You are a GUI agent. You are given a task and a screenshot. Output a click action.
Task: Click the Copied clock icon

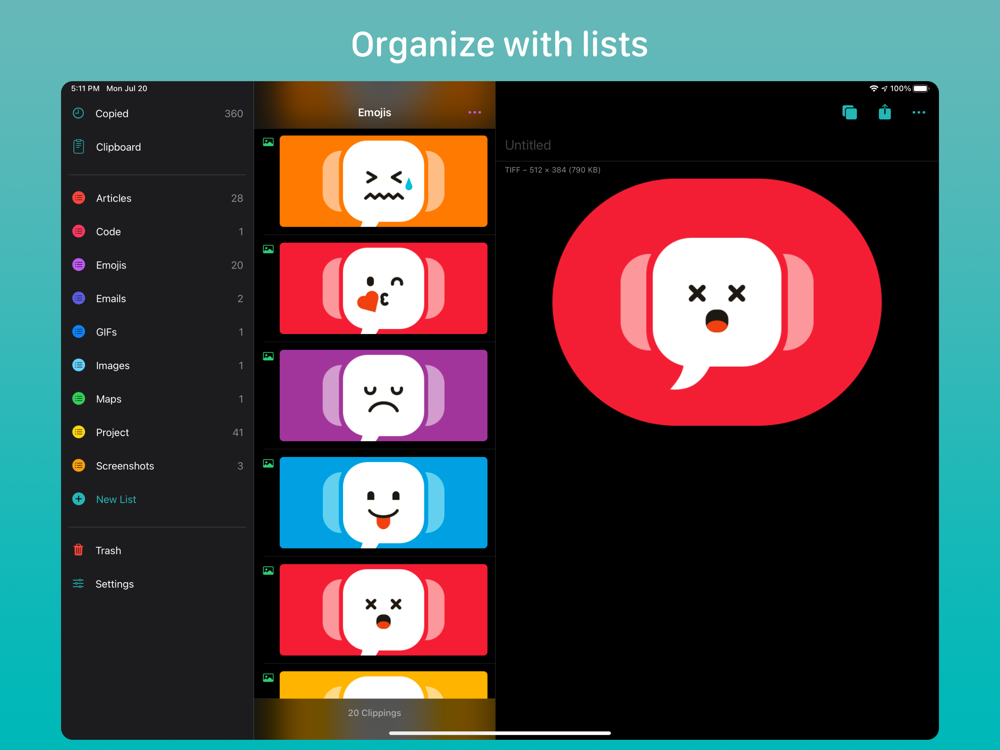point(78,113)
